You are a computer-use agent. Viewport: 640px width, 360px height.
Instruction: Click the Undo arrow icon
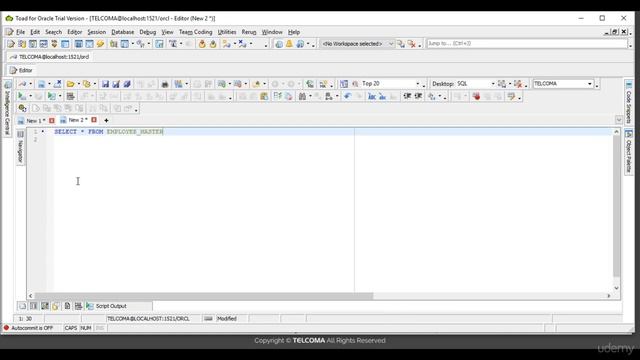point(347,96)
